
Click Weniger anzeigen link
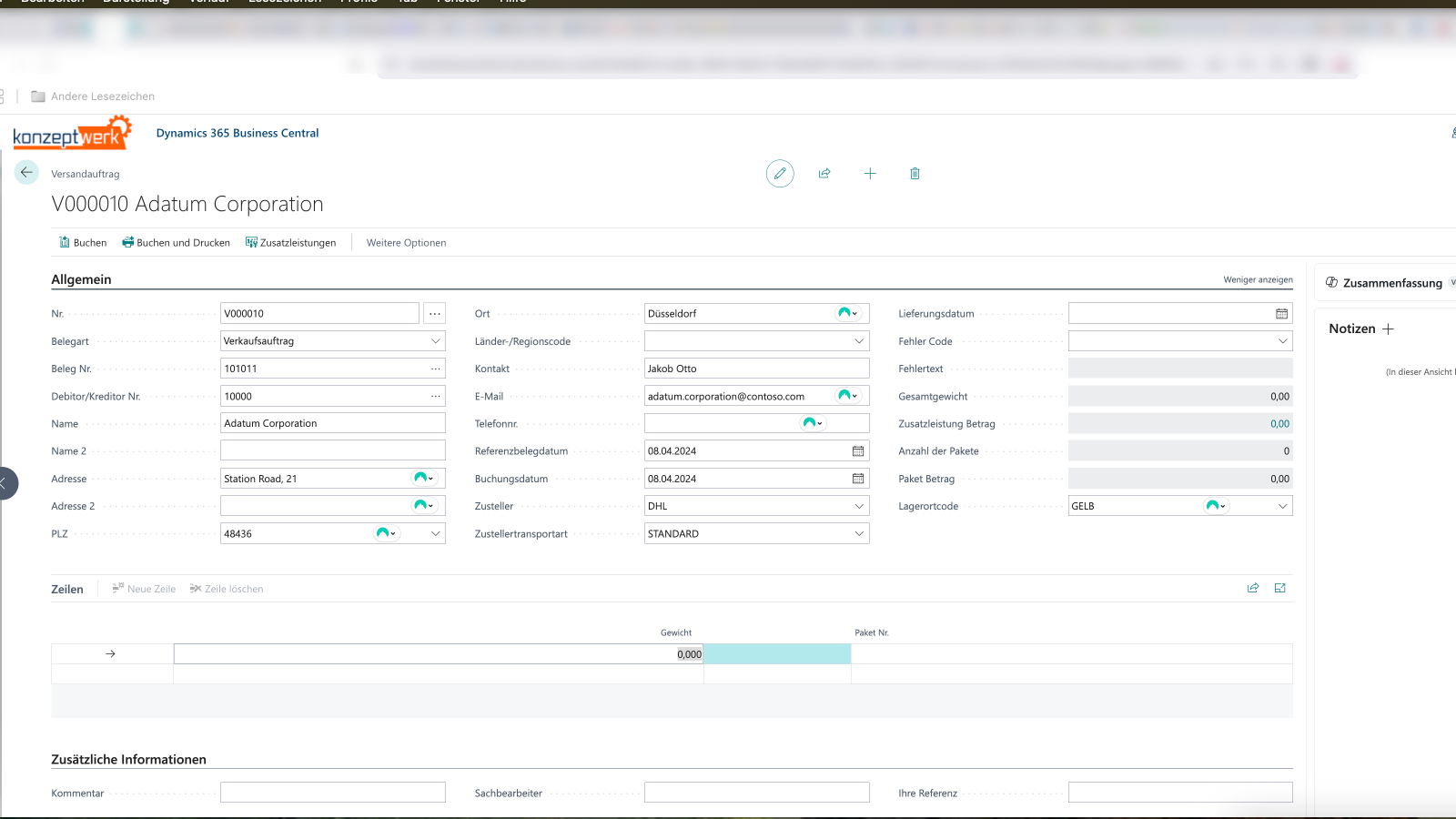1258,280
